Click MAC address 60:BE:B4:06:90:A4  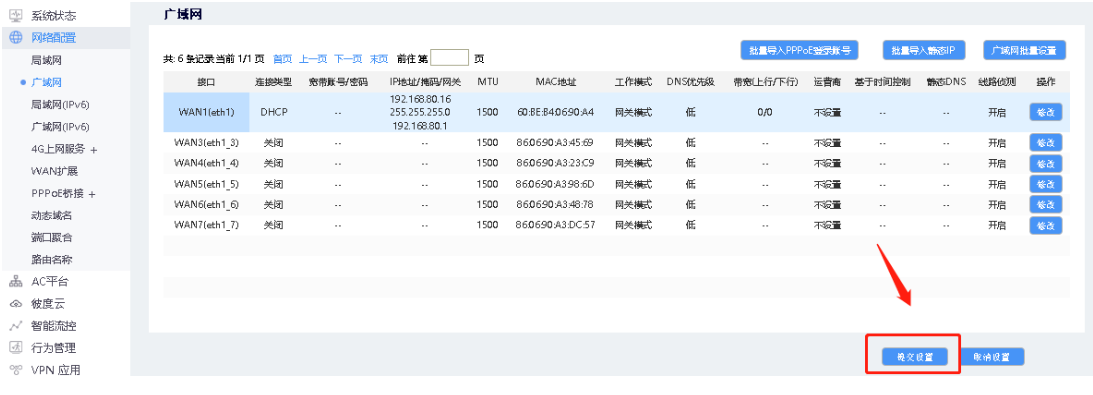coord(556,112)
